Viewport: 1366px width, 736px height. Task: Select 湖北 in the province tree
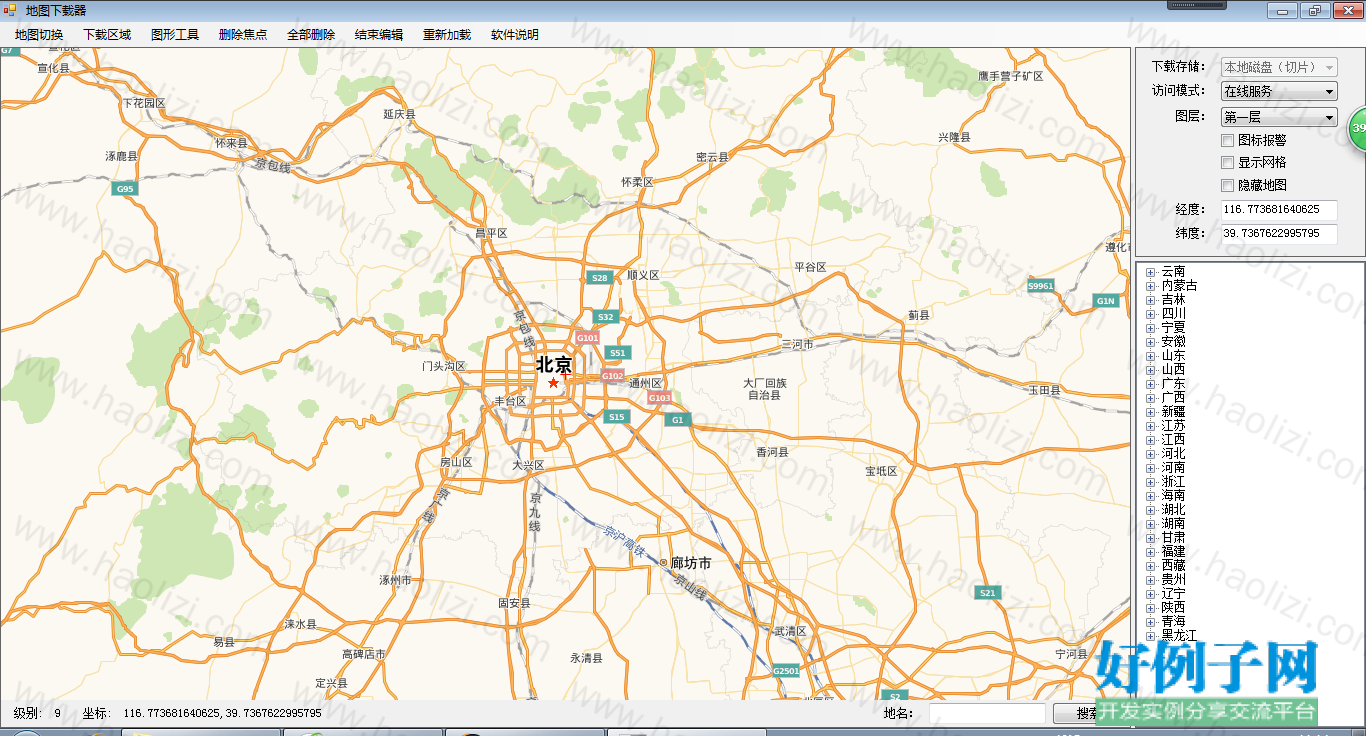pyautogui.click(x=1173, y=510)
